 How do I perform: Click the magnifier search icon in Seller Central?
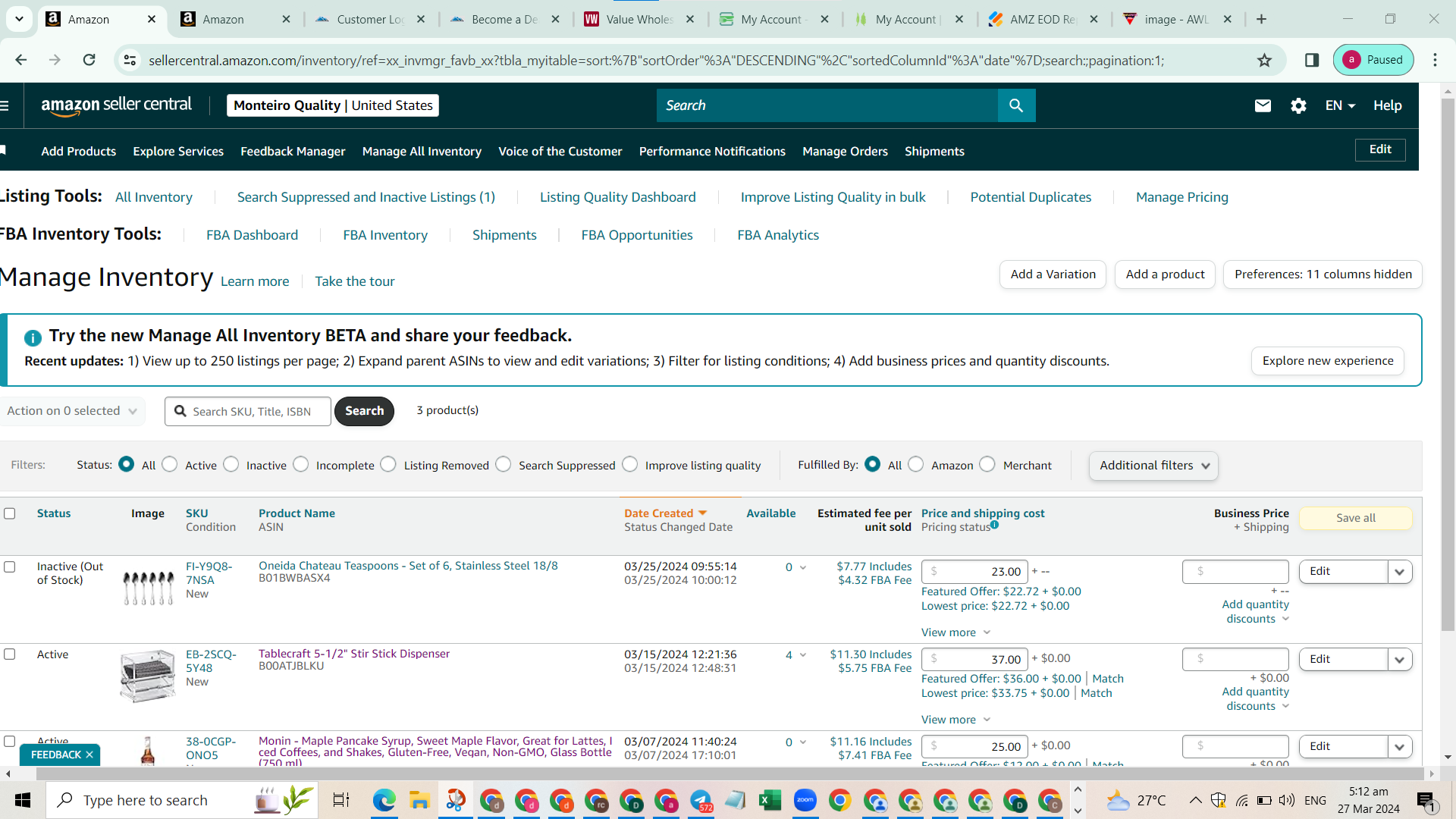click(x=1016, y=105)
